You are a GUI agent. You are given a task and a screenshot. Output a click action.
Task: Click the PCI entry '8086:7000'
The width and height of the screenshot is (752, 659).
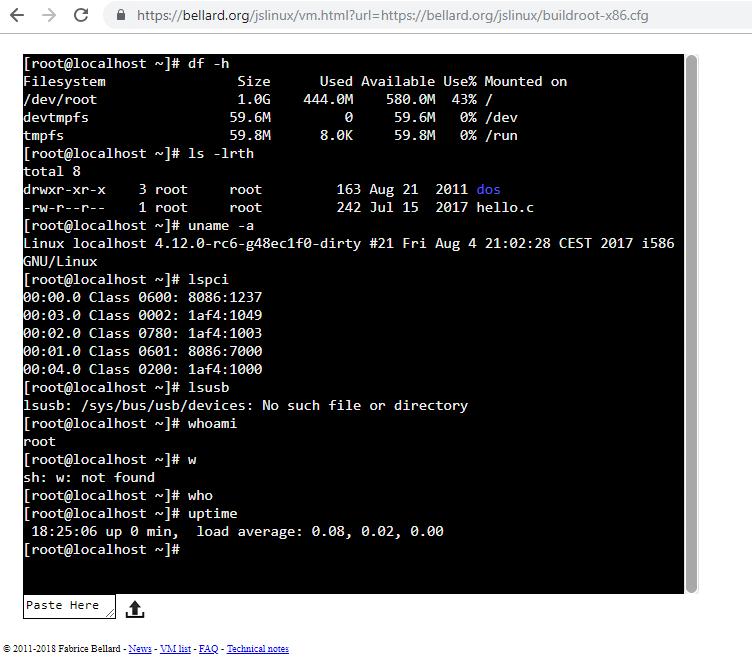coord(225,351)
